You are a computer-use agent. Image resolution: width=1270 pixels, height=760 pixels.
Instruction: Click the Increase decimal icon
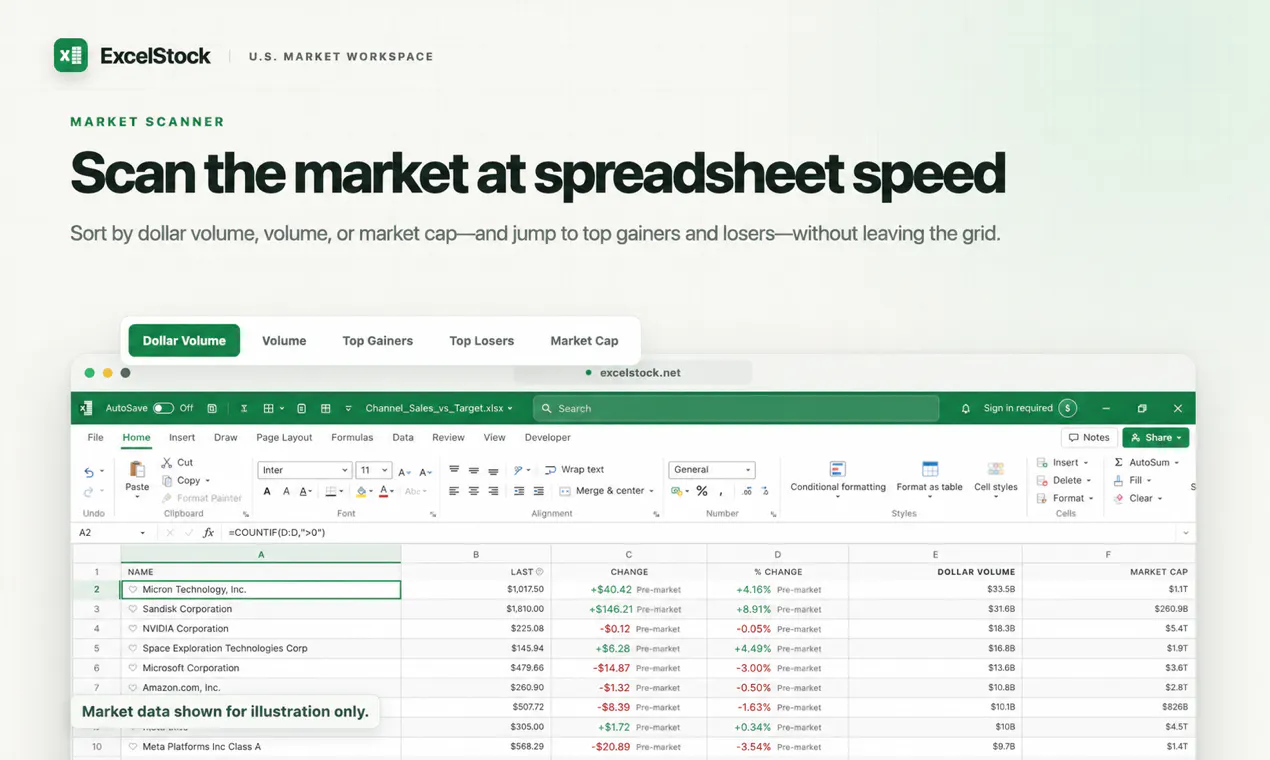(747, 491)
